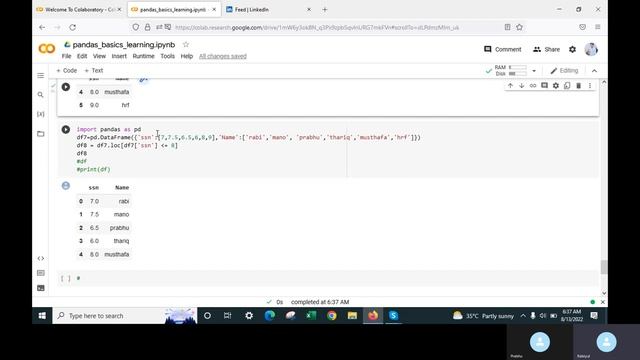Open Firefox application menu
640x360 pixels.
(598, 27)
